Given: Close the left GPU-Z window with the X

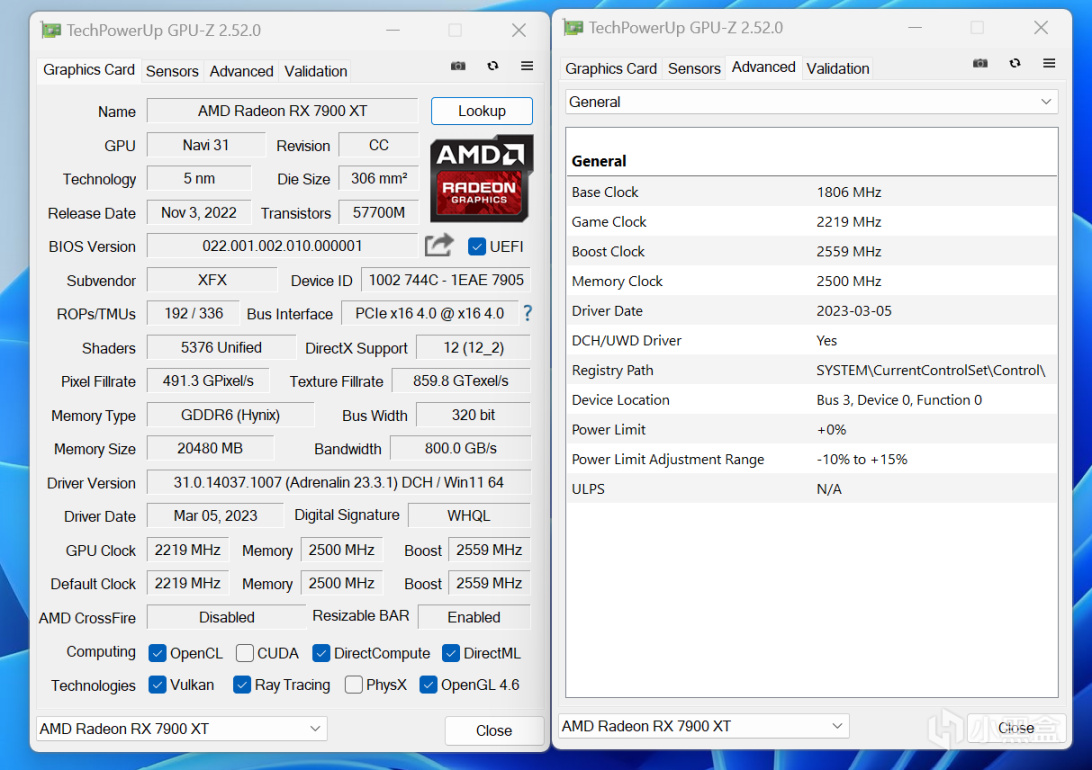Looking at the screenshot, I should pyautogui.click(x=519, y=30).
